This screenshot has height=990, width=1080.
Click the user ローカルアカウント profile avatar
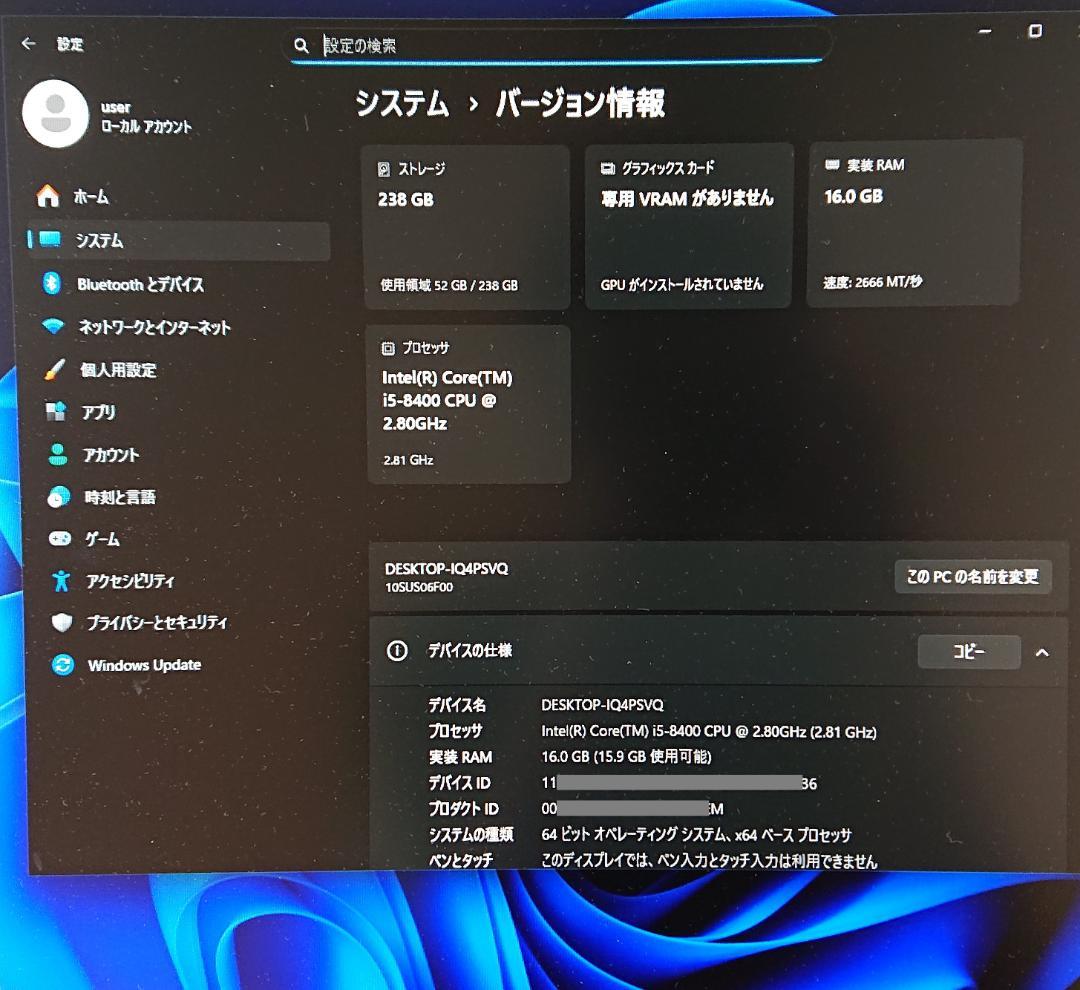56,113
